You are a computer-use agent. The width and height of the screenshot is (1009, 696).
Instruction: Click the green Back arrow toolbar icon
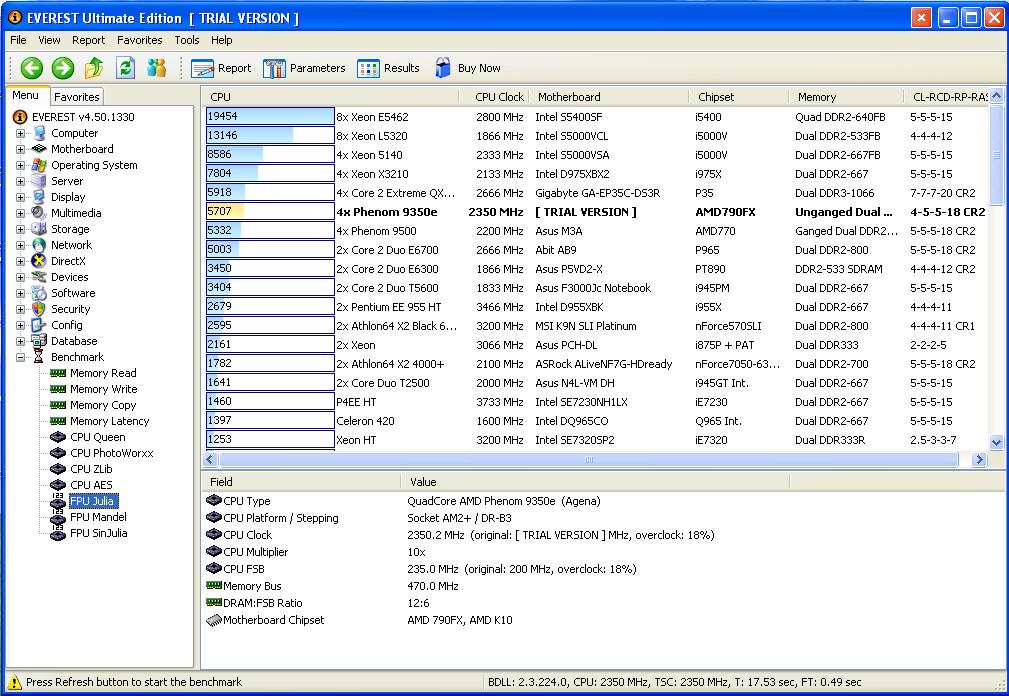click(32, 68)
